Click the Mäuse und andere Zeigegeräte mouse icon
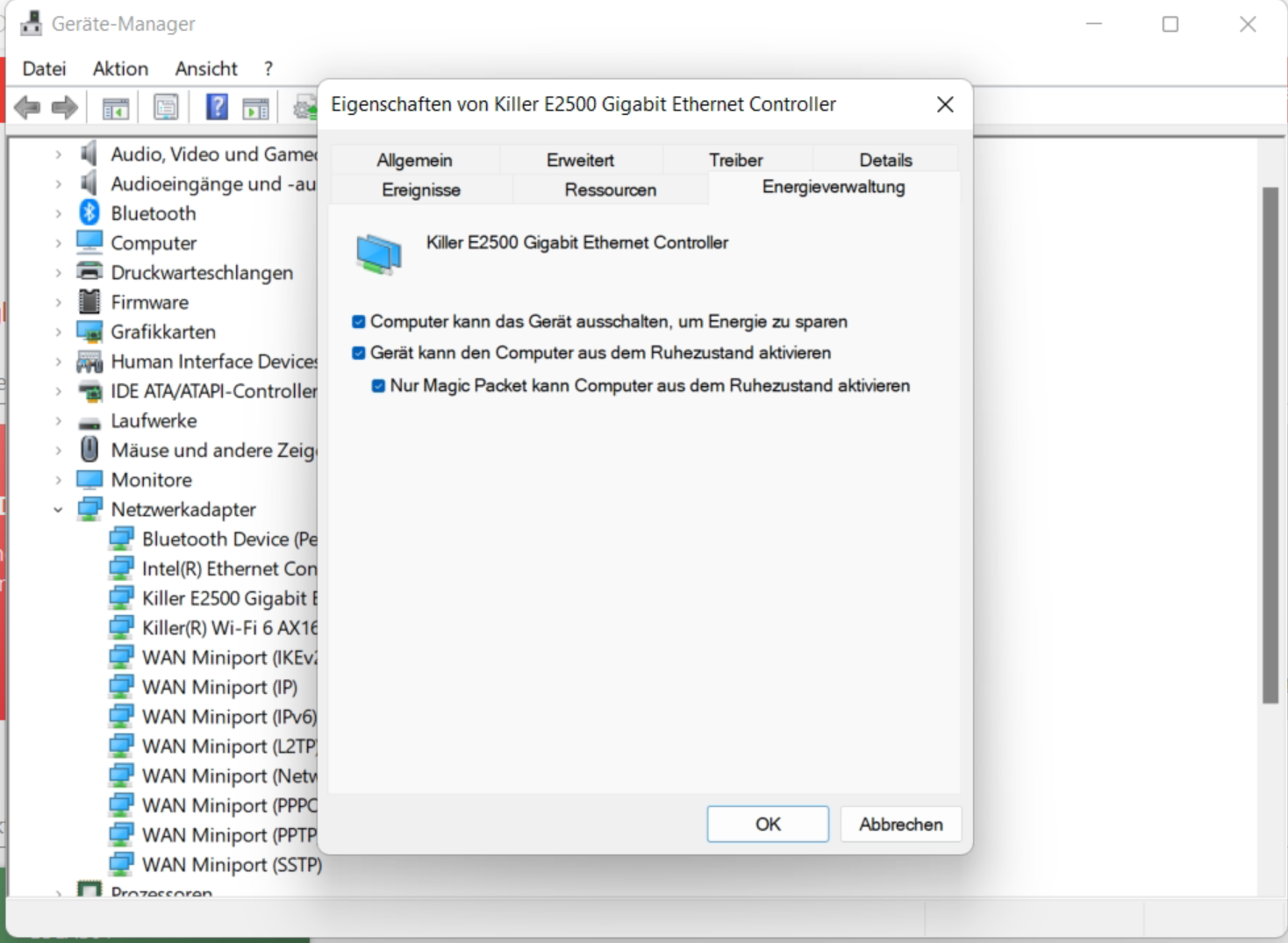Screen dimensions: 1288x943 pyautogui.click(x=89, y=449)
